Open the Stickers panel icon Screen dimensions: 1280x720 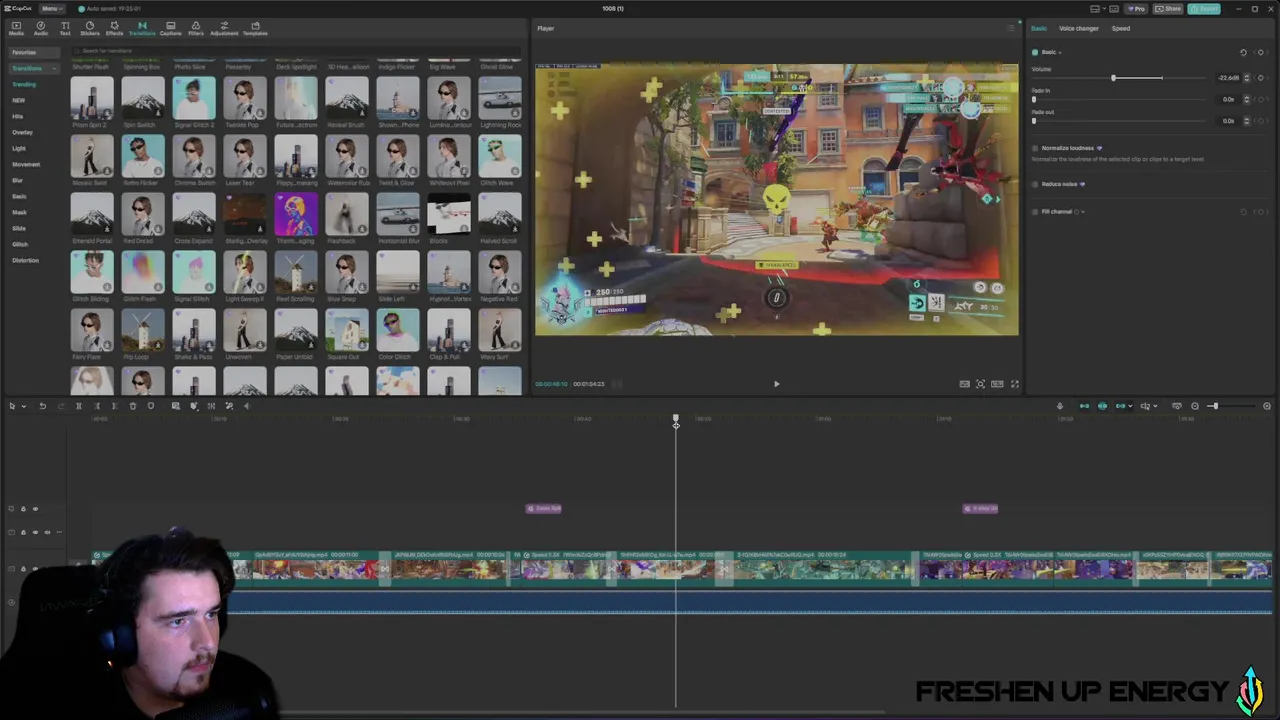tap(90, 28)
